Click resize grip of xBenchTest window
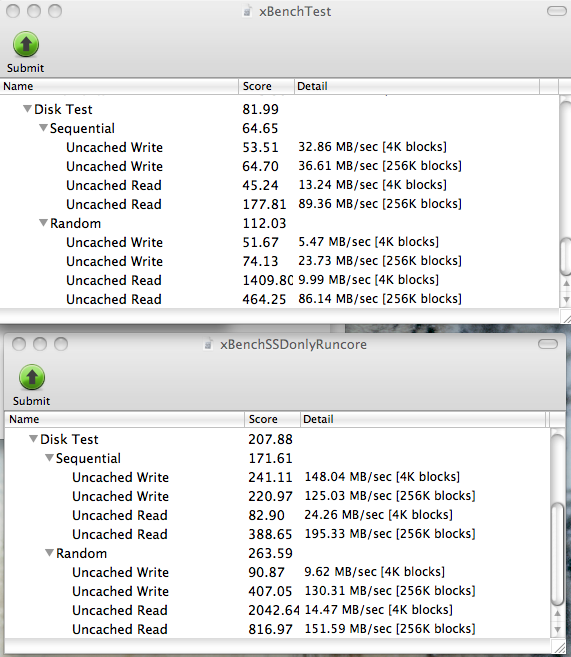Screen dimensions: 571x657 (566, 318)
